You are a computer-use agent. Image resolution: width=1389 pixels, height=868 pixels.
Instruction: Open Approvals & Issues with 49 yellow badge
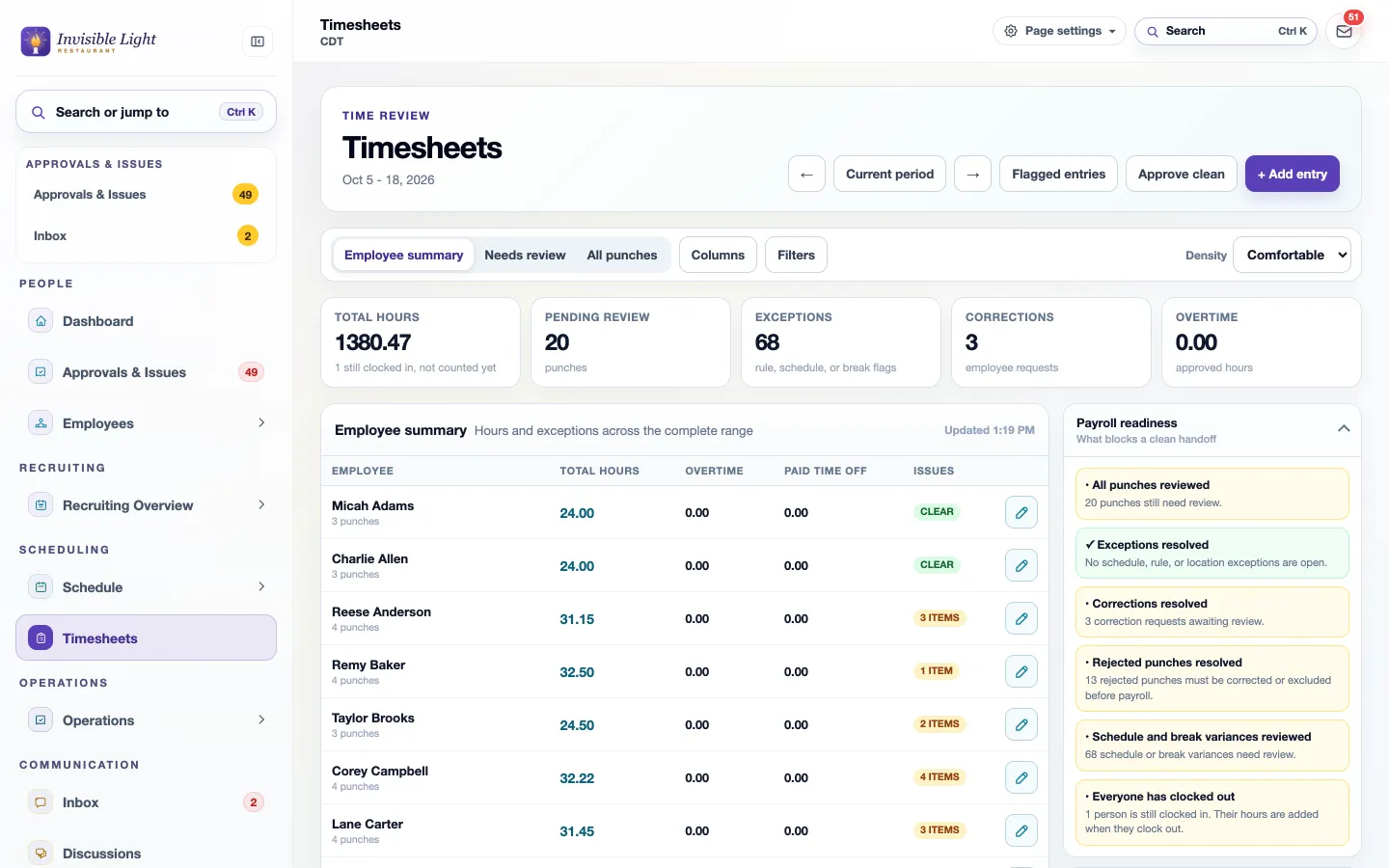coord(147,195)
